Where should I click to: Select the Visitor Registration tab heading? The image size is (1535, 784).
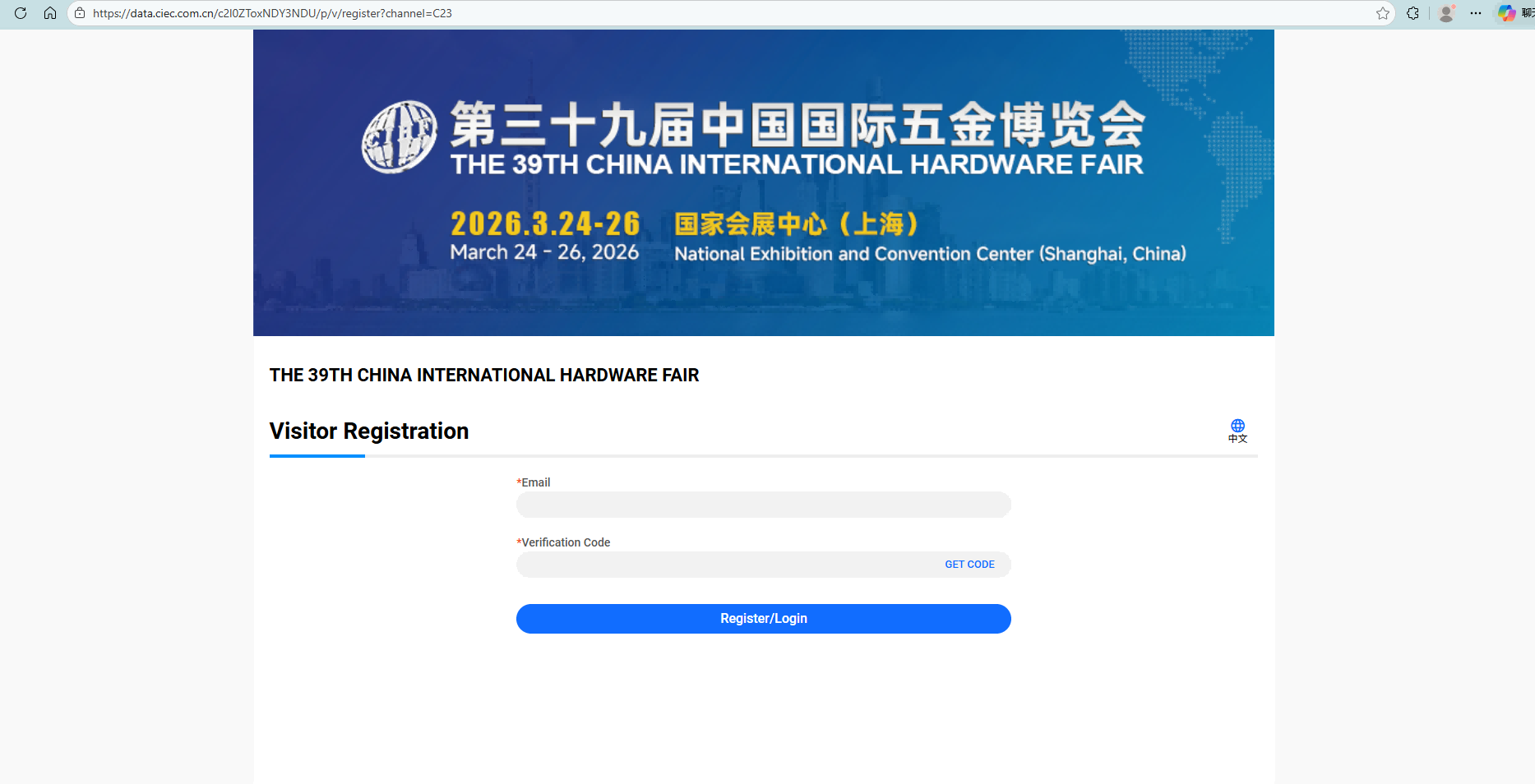tap(369, 431)
